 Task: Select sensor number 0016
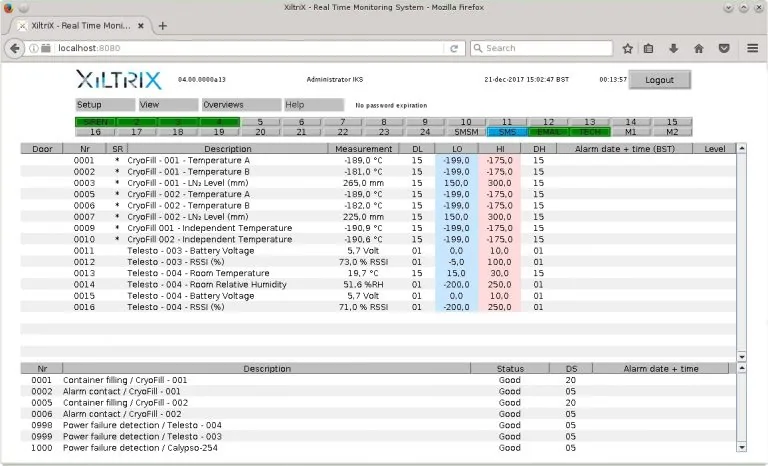point(84,307)
